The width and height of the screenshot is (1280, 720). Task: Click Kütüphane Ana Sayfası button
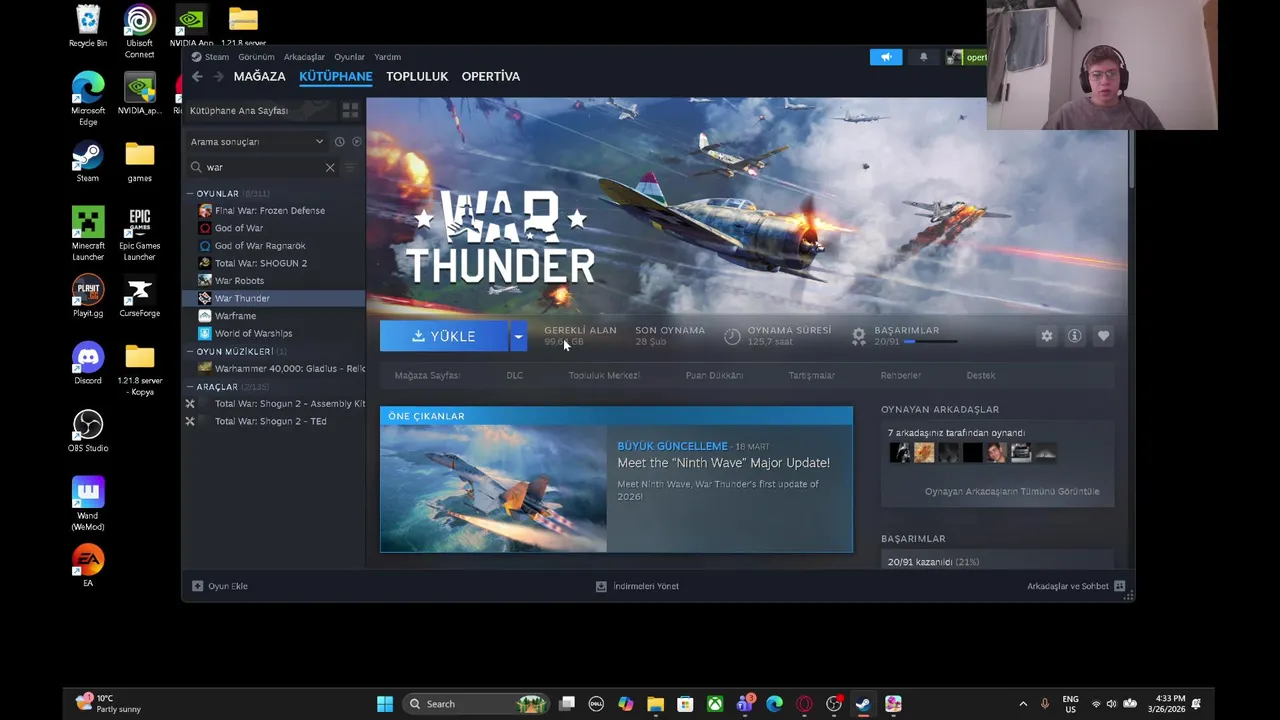[262, 110]
